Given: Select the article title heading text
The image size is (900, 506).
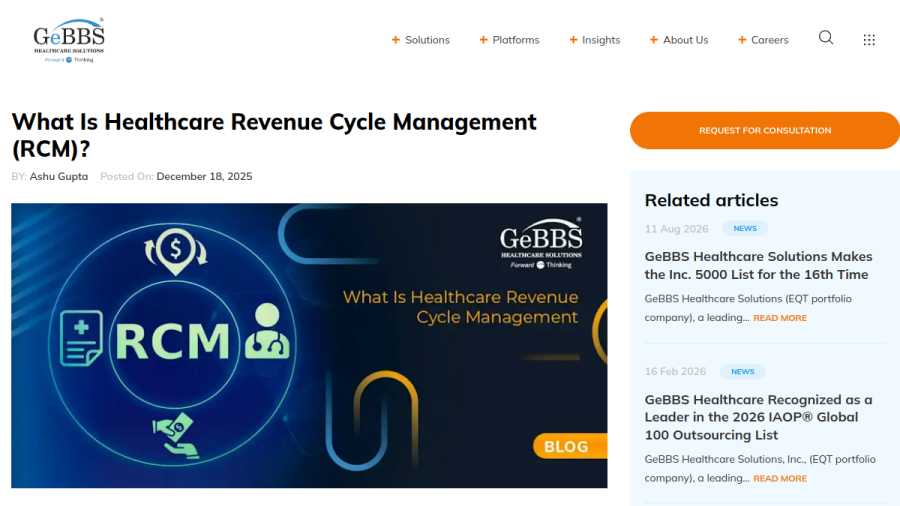Looking at the screenshot, I should point(274,135).
